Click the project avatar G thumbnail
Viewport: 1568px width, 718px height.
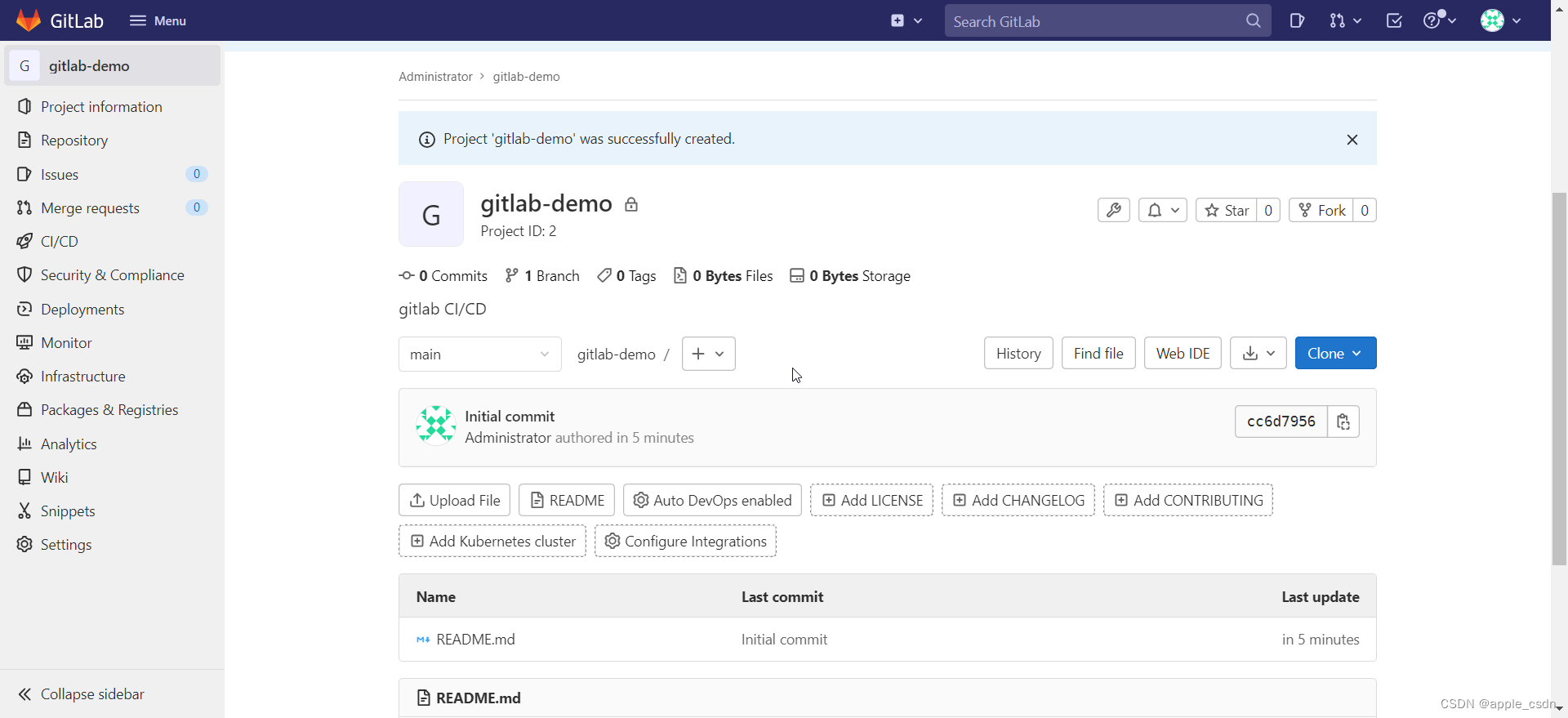[x=431, y=214]
